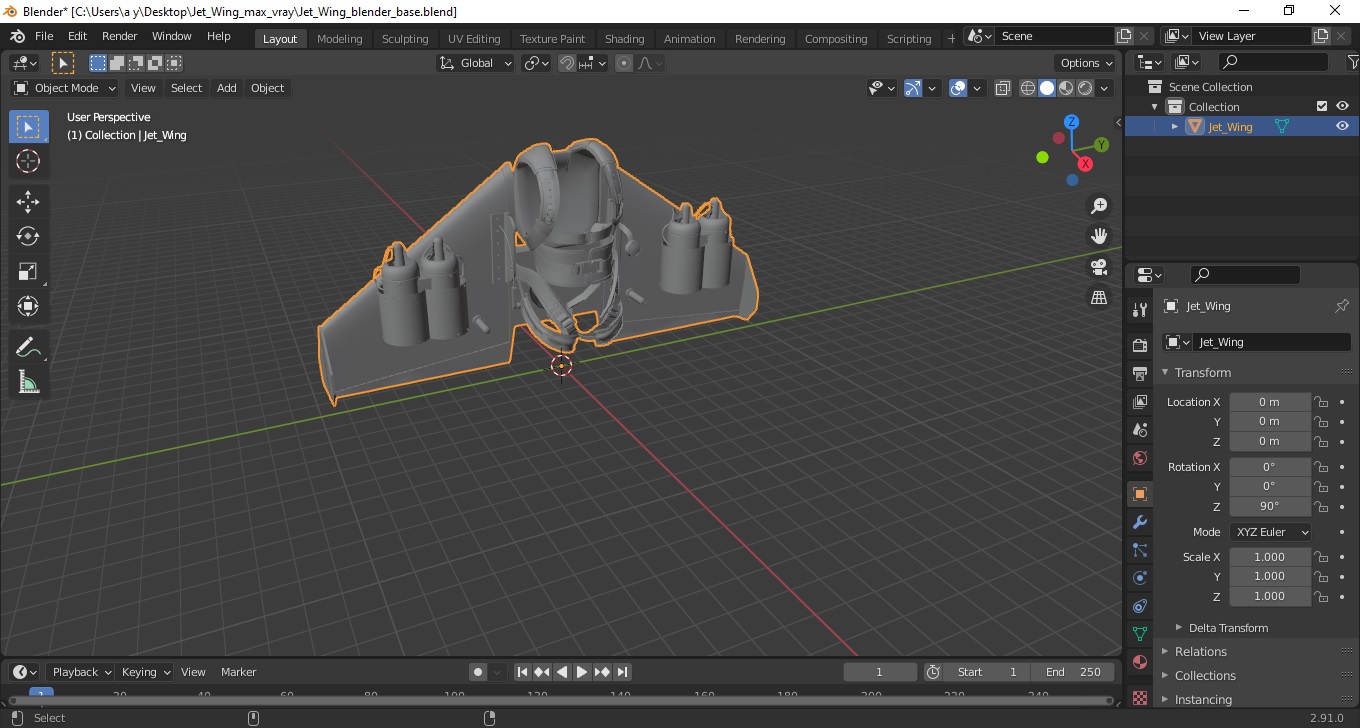
Task: Select the Measure ruler tool
Action: click(28, 382)
